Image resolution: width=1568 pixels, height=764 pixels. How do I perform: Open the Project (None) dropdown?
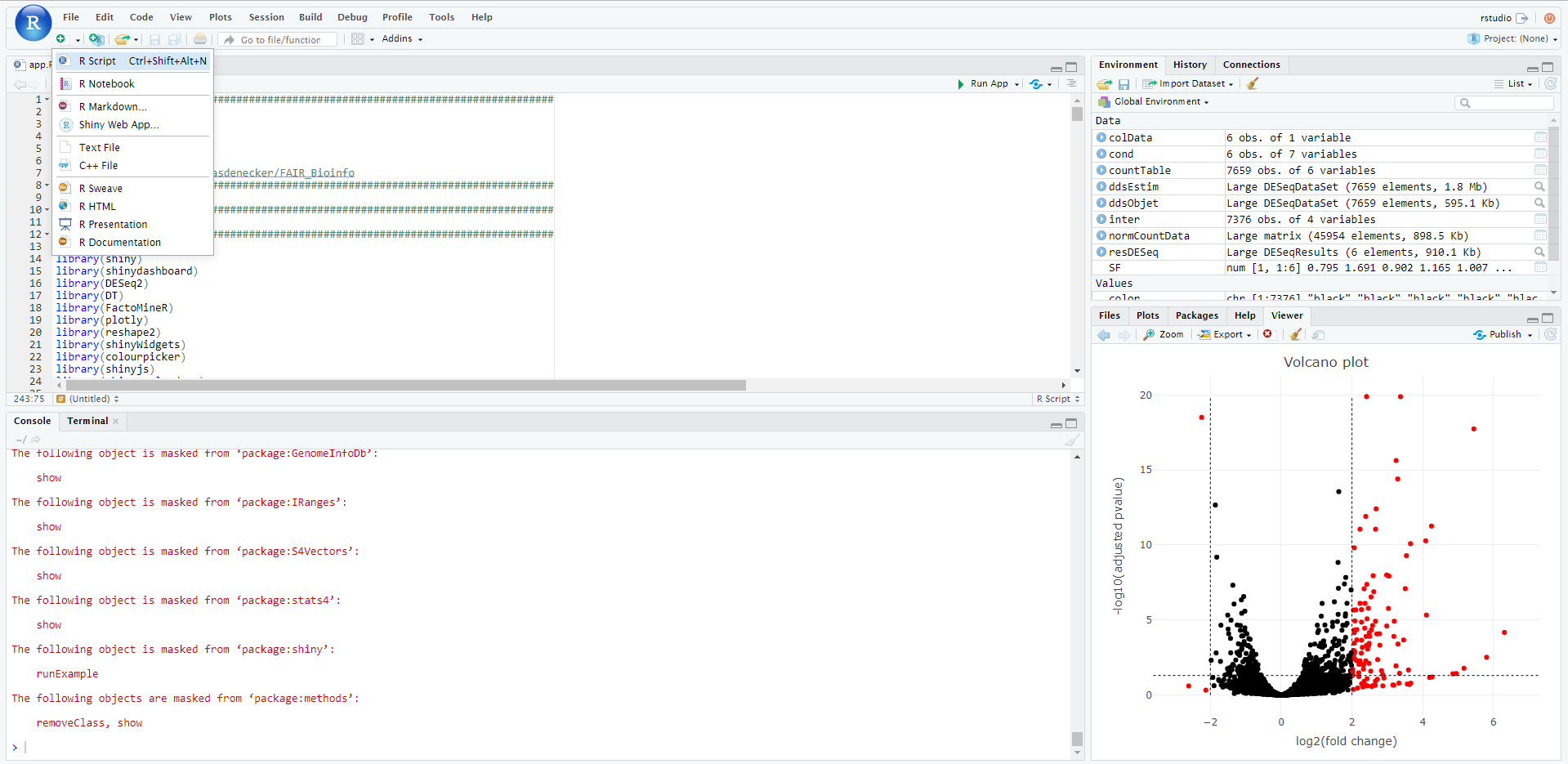coord(1512,38)
